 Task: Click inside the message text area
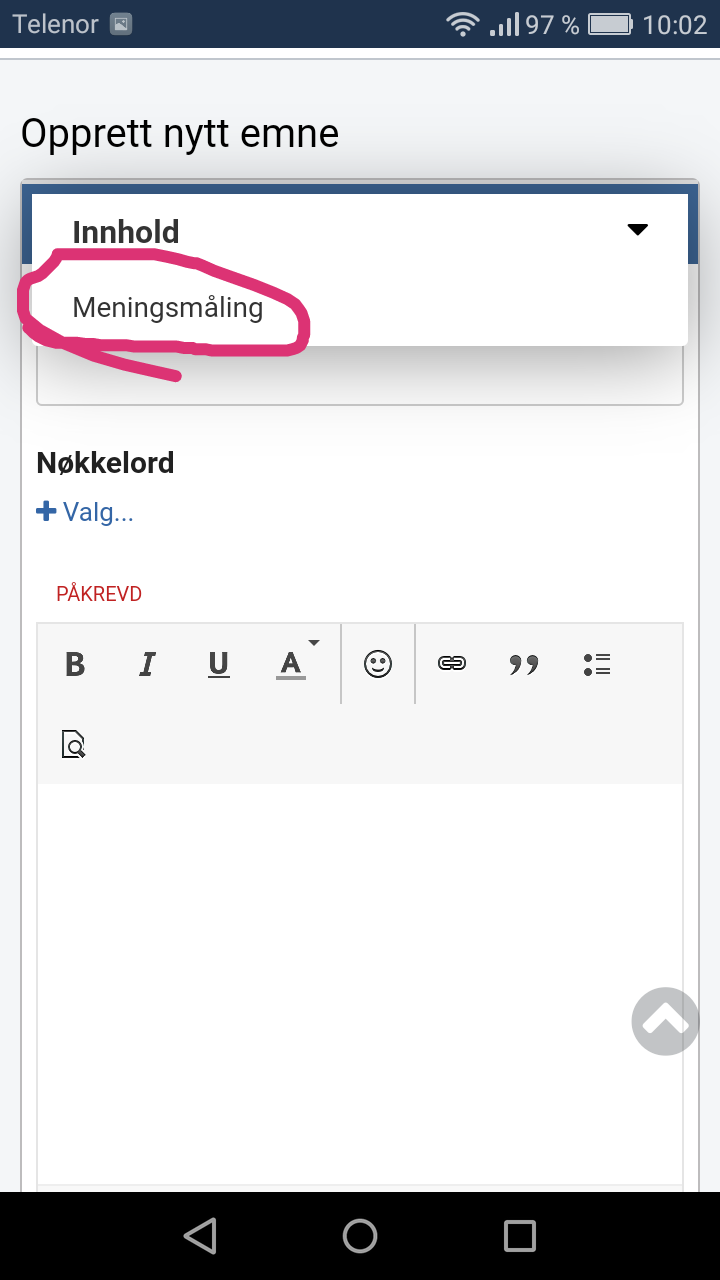click(360, 985)
